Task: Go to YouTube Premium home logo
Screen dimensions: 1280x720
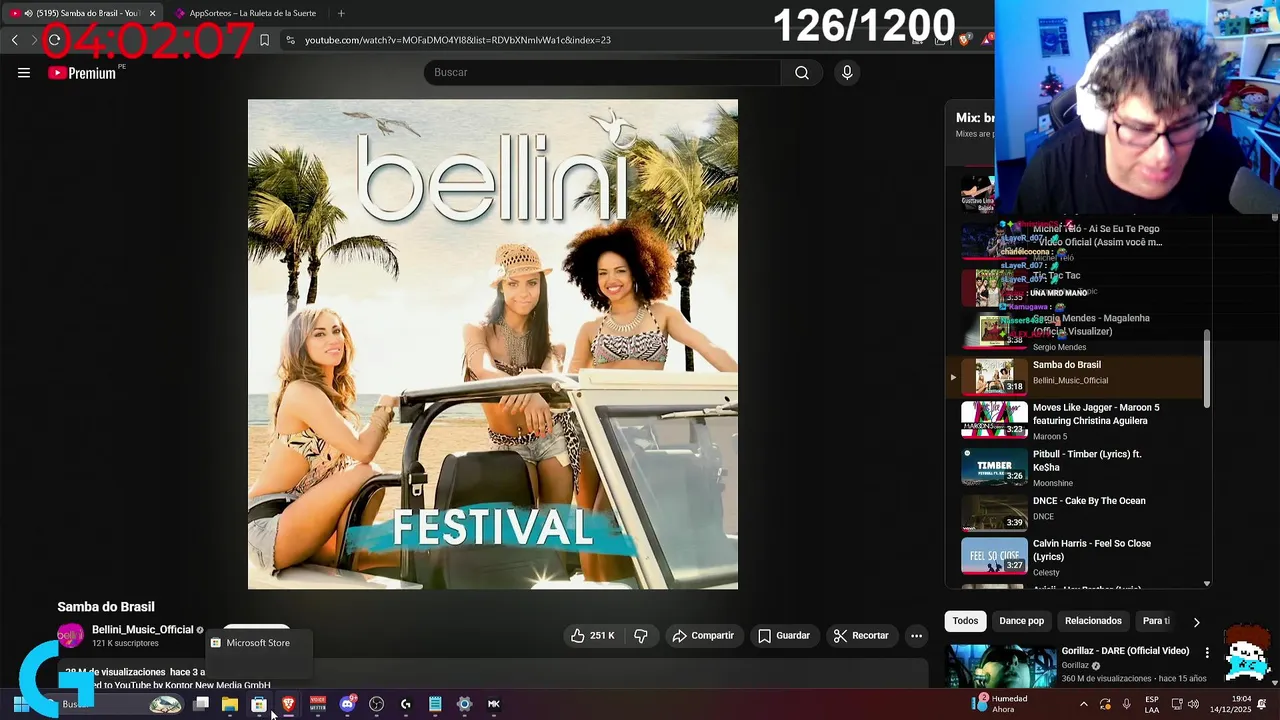Action: click(x=82, y=73)
